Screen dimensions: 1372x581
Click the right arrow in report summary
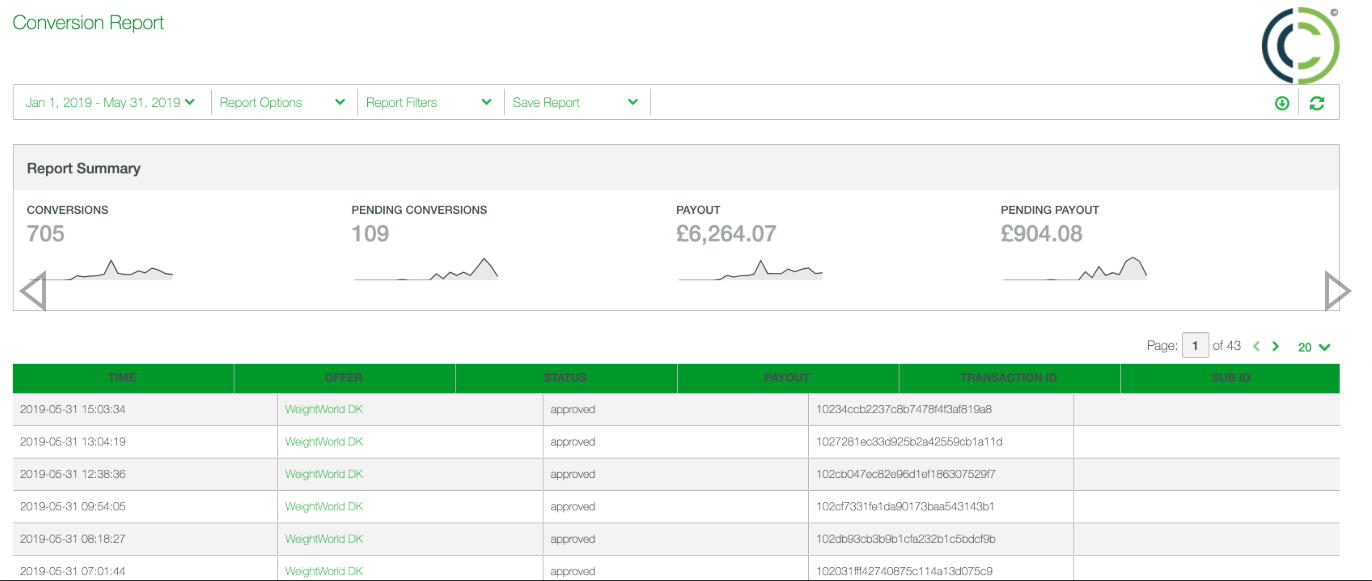point(1337,291)
